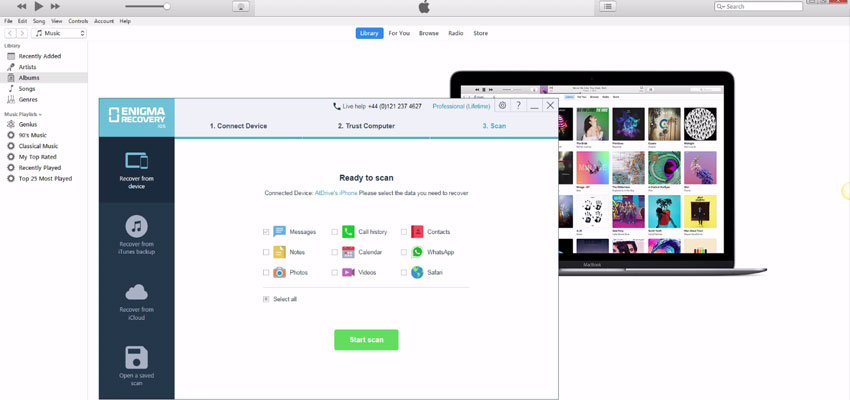Switch to the Store tab
The image size is (850, 400).
click(x=481, y=33)
